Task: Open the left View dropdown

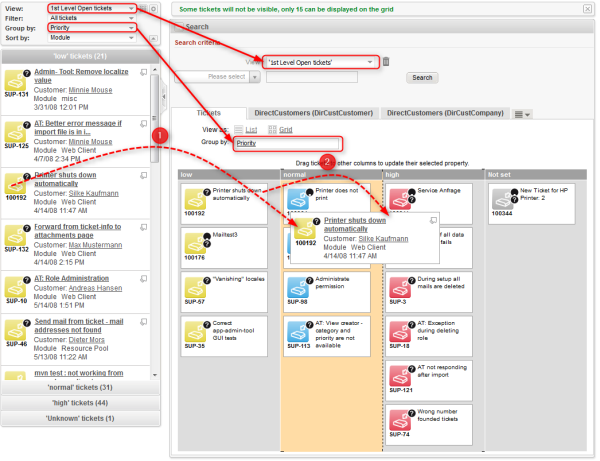Action: 92,8
